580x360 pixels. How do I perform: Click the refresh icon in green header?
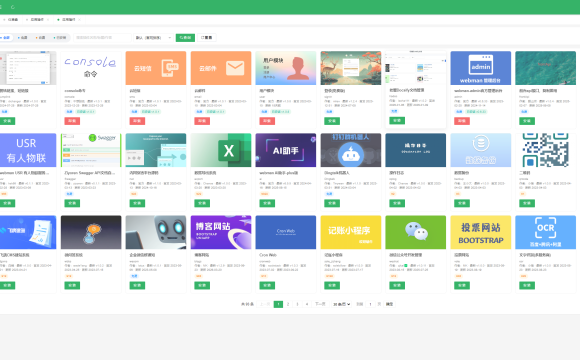[x=13, y=7]
